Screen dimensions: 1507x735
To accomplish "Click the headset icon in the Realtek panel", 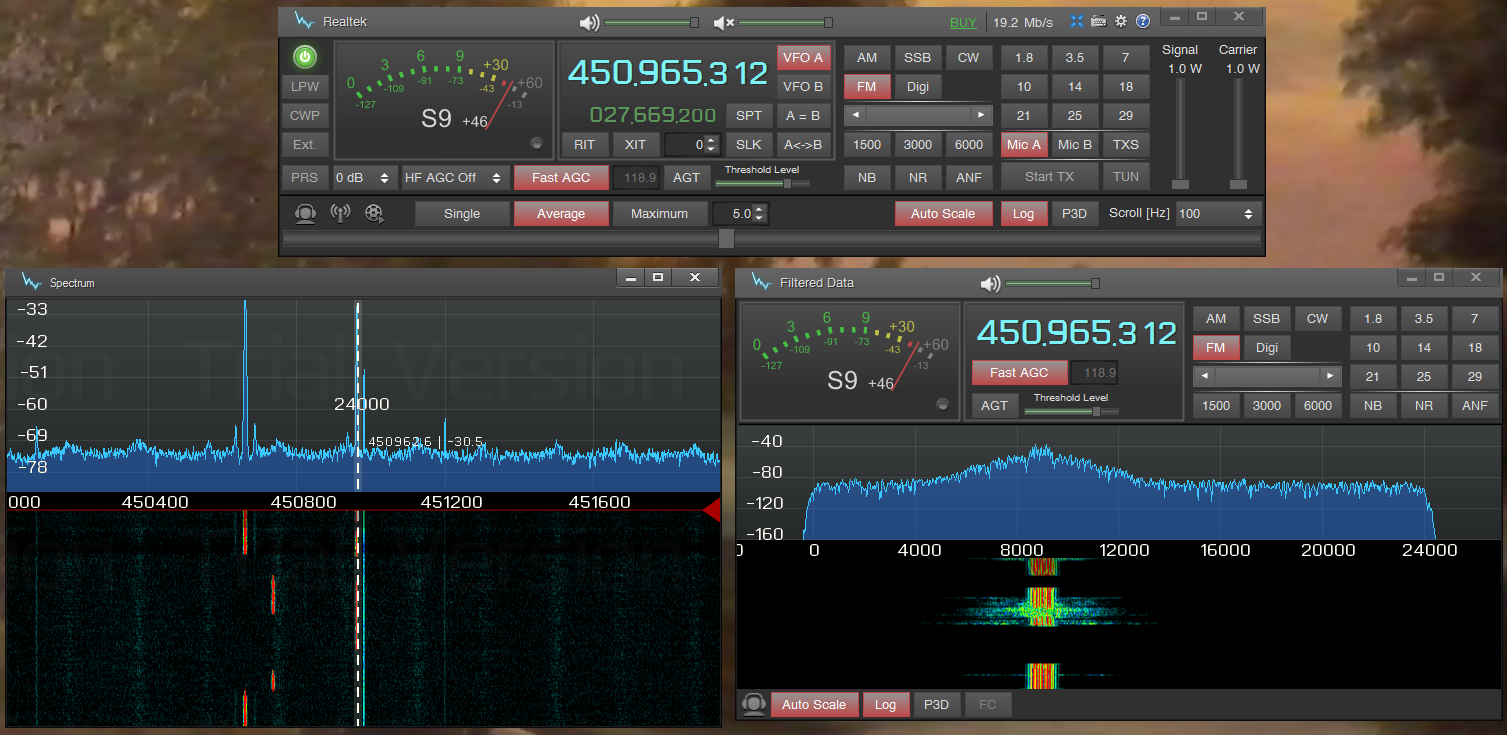I will click(x=305, y=213).
